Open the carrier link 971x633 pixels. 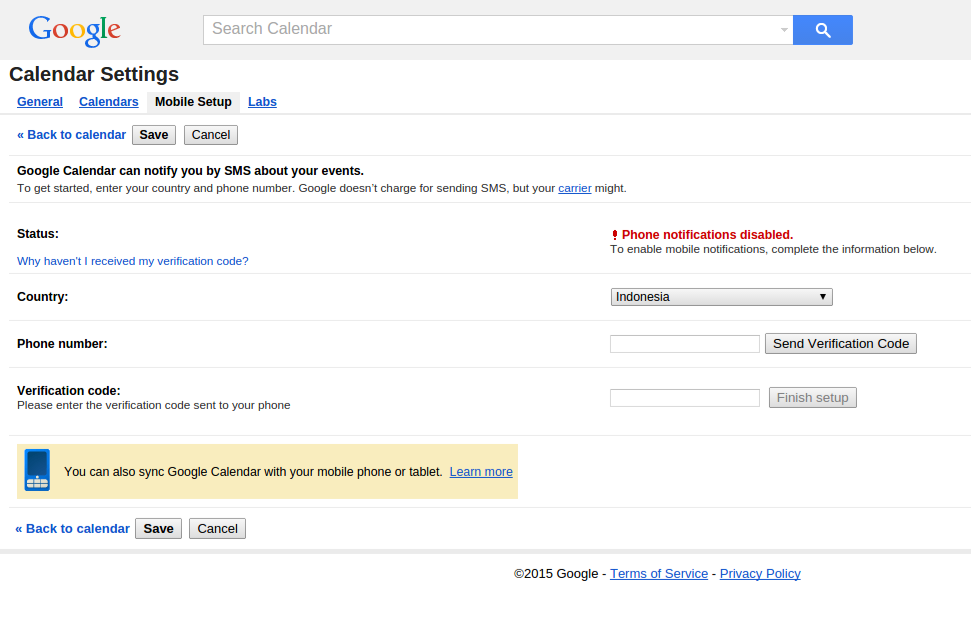coord(575,188)
